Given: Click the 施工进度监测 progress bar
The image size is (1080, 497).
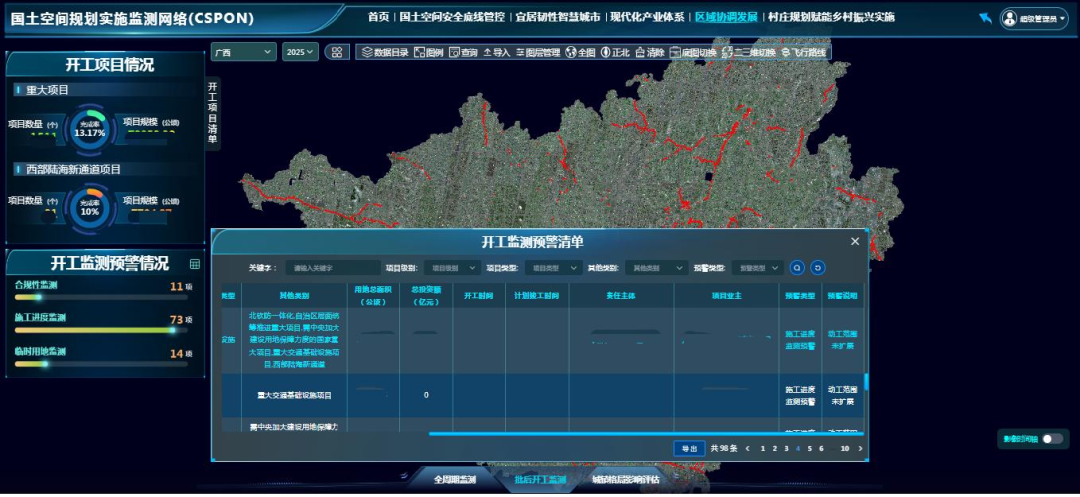Looking at the screenshot, I should coord(101,330).
